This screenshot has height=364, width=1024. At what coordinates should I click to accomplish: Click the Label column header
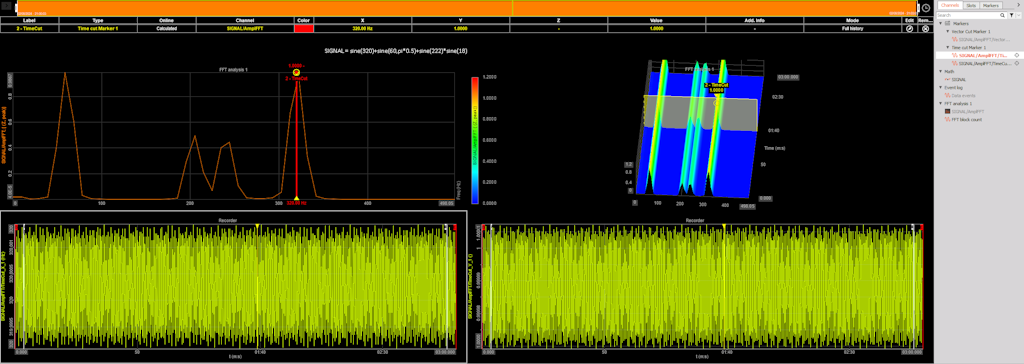tap(29, 21)
